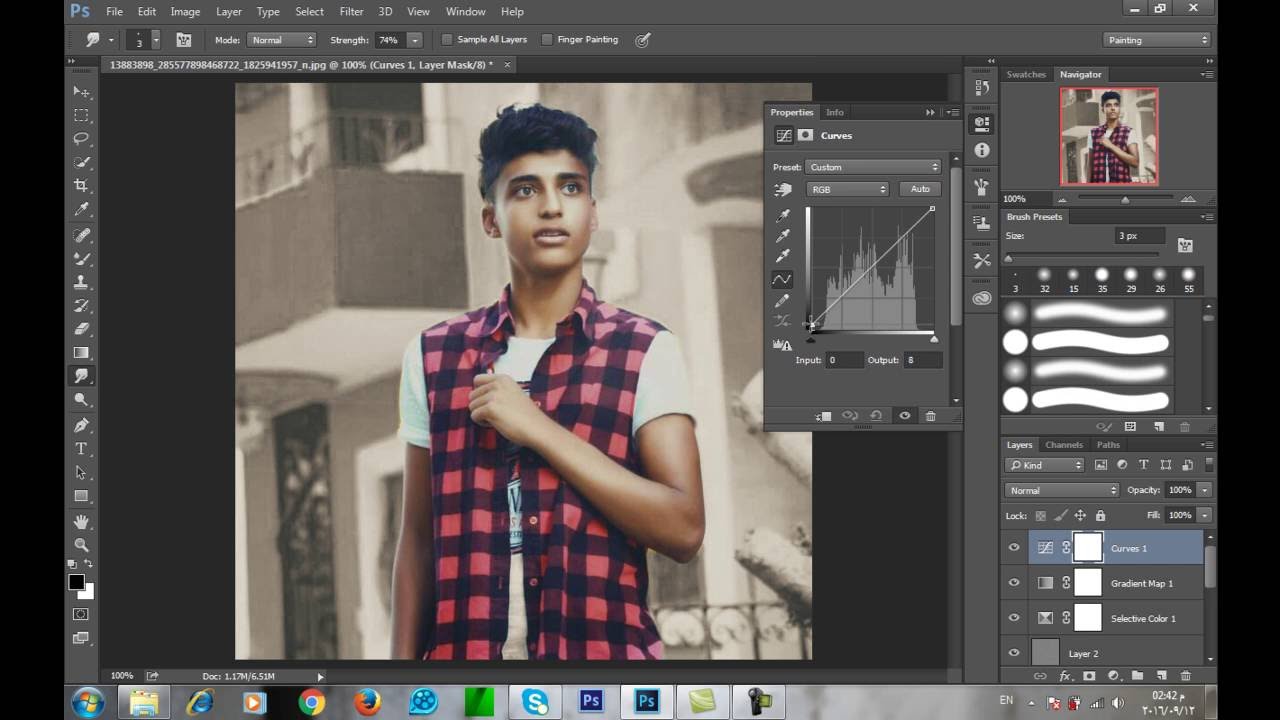The height and width of the screenshot is (720, 1280).
Task: Open Google Chrome from the taskbar
Action: click(311, 702)
